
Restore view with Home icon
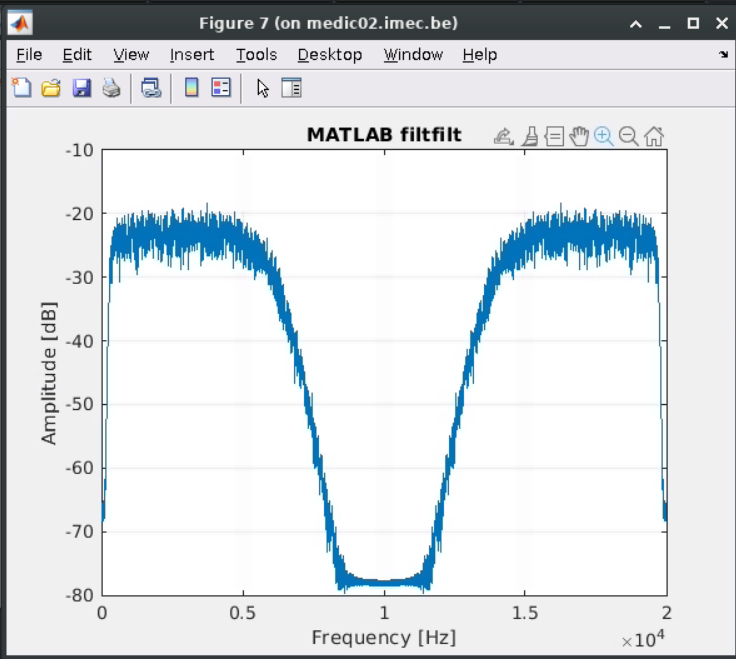click(x=654, y=137)
